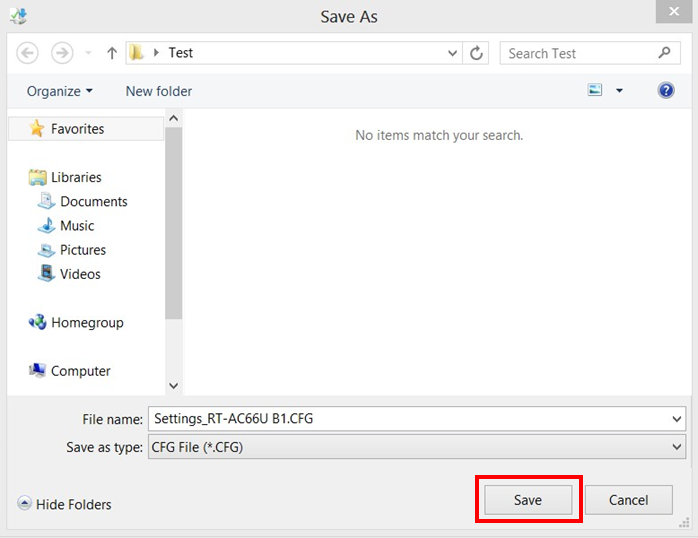
Task: Open the Pictures library
Action: [x=83, y=250]
